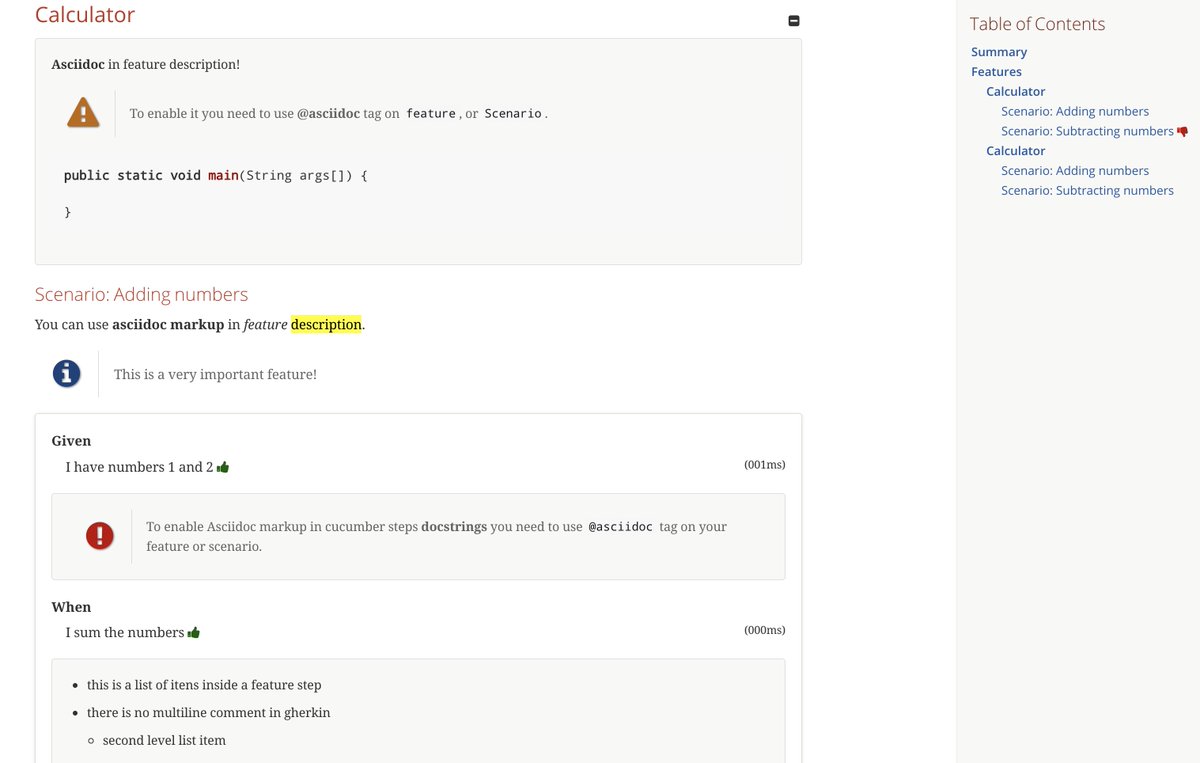Click the orange warning triangle icon

(83, 112)
